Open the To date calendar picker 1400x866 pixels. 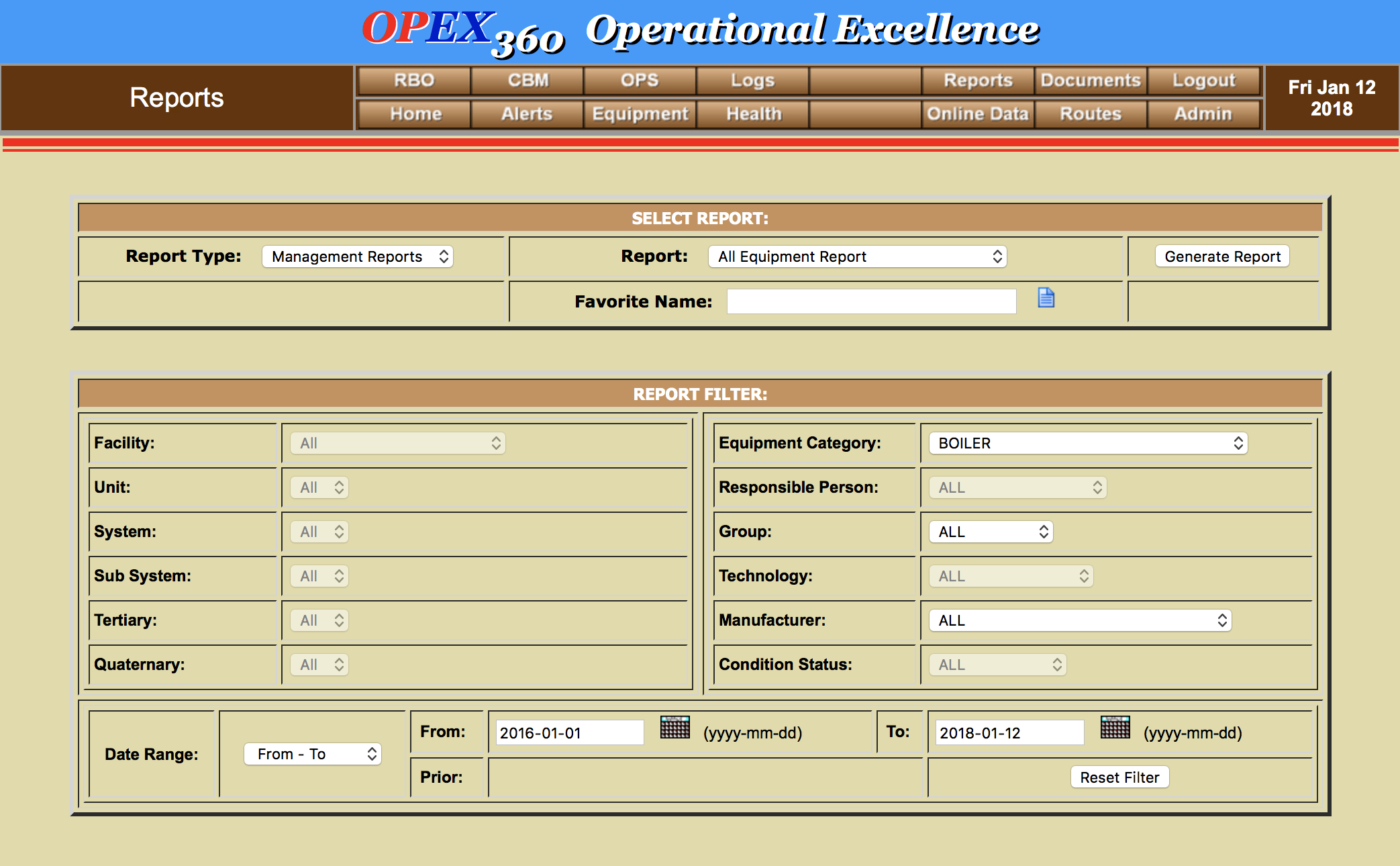(x=1115, y=727)
